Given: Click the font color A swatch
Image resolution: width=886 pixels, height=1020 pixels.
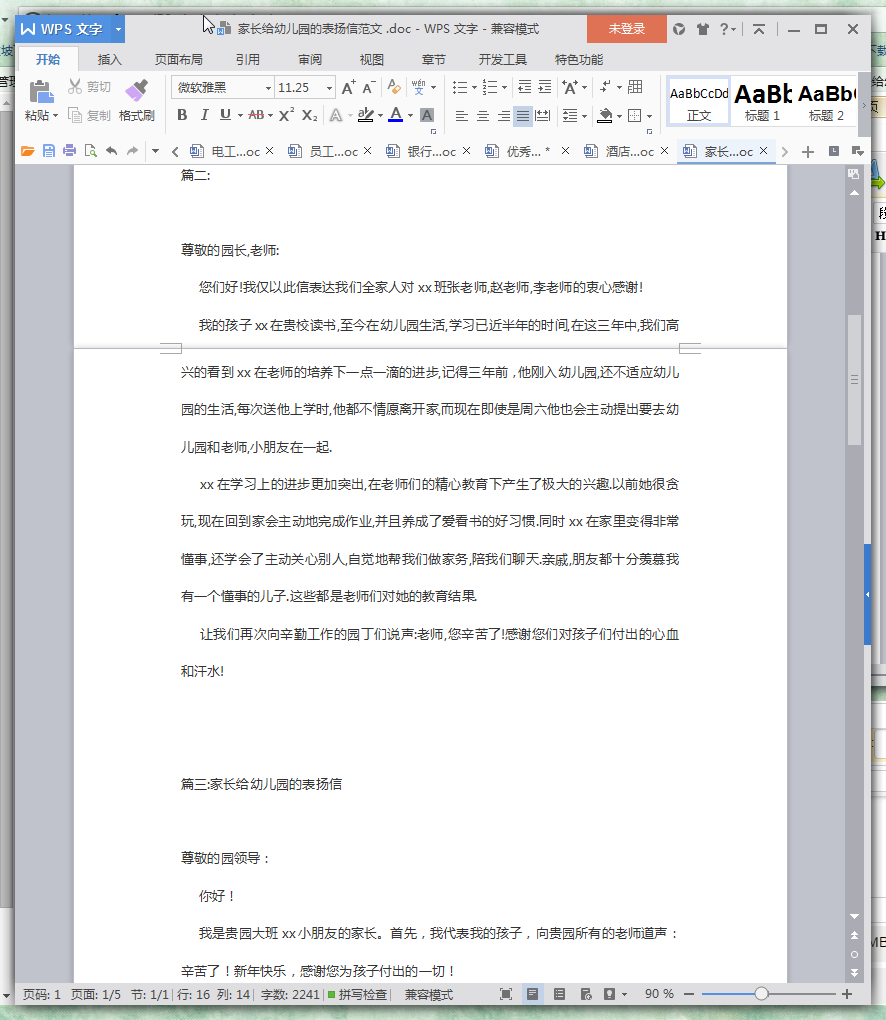Looking at the screenshot, I should 396,115.
